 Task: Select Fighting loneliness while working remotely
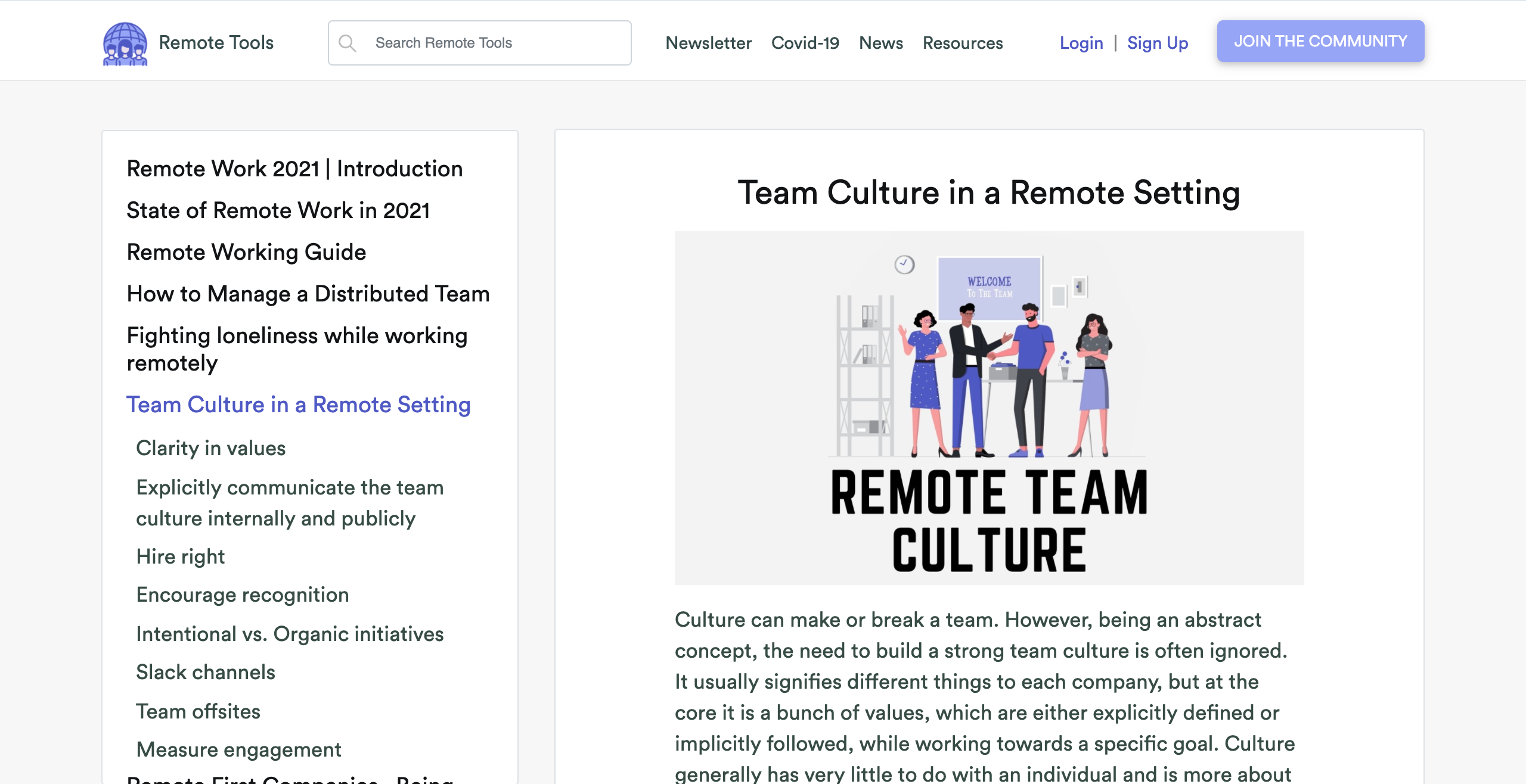(x=297, y=349)
